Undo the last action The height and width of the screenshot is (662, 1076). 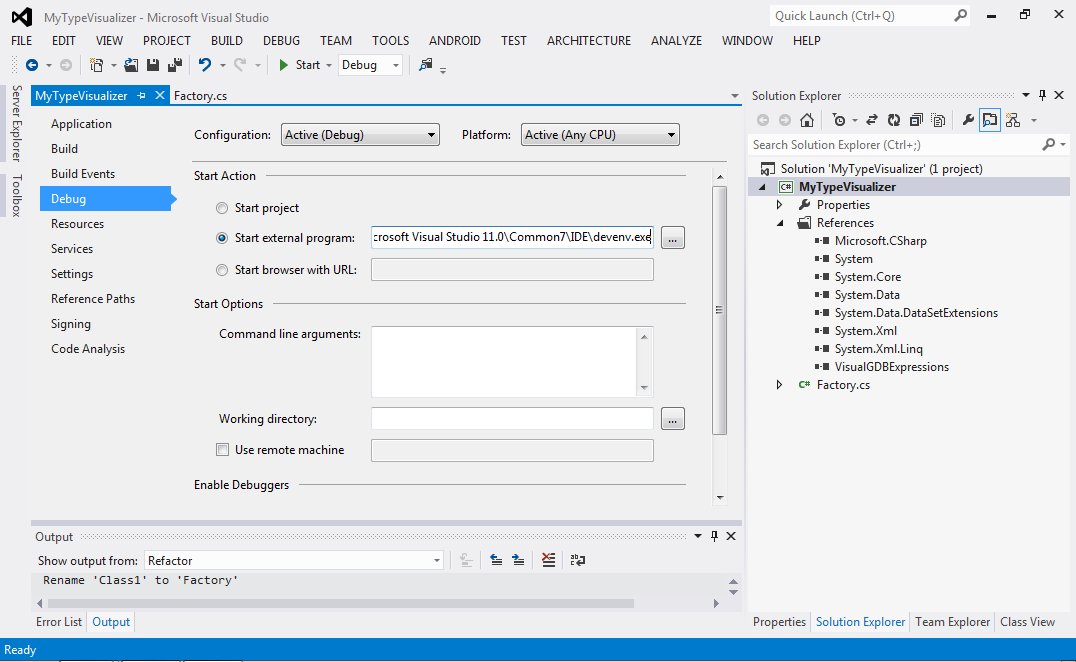click(204, 65)
